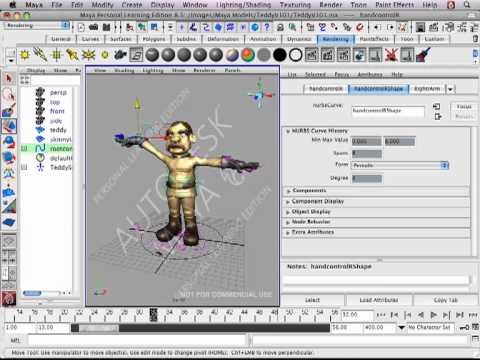Click the question mark help icon
The width and height of the screenshot is (480, 360).
coord(267,27)
